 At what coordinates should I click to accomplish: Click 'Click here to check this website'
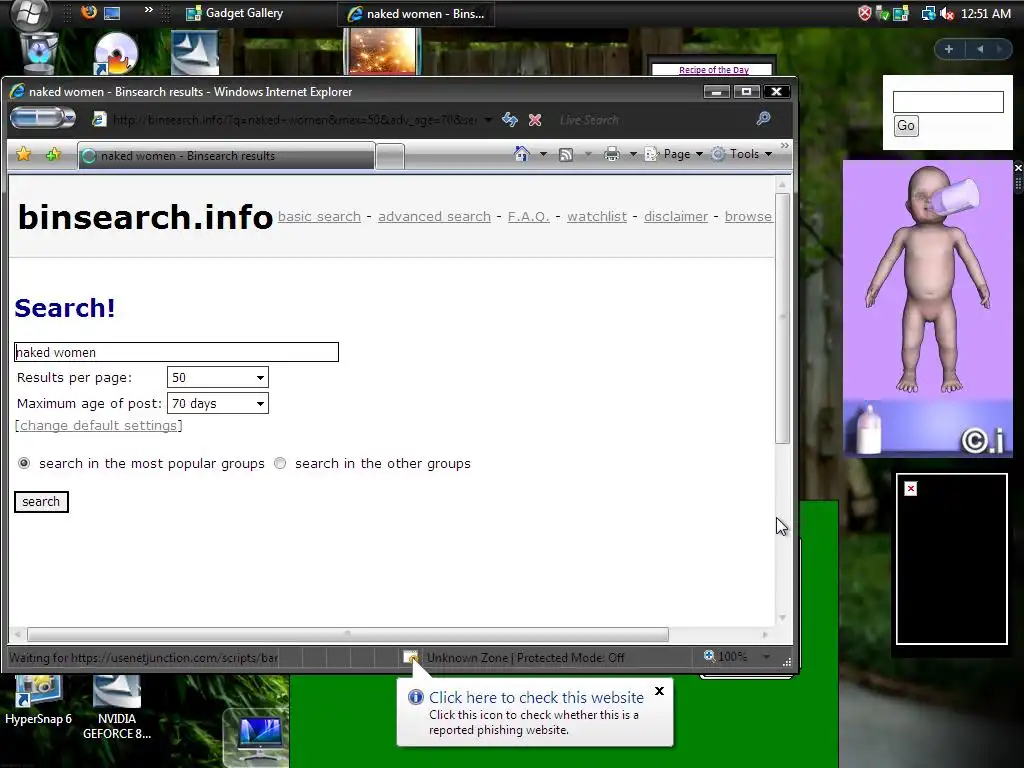coord(536,697)
